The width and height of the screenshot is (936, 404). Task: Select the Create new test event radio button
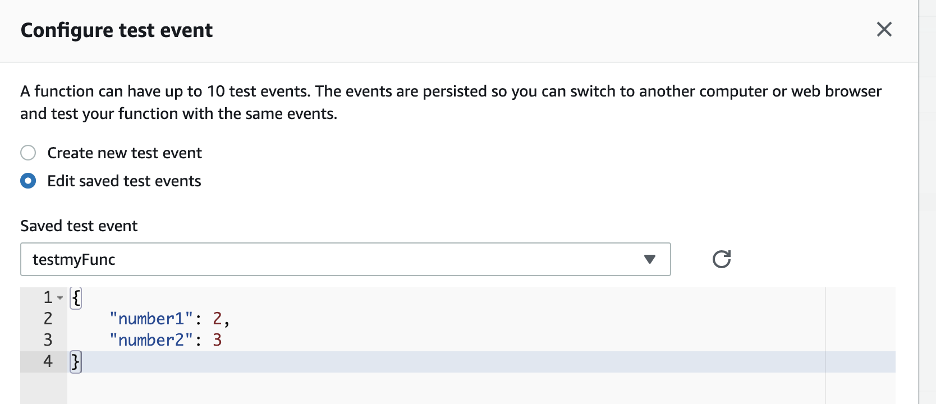[x=29, y=153]
